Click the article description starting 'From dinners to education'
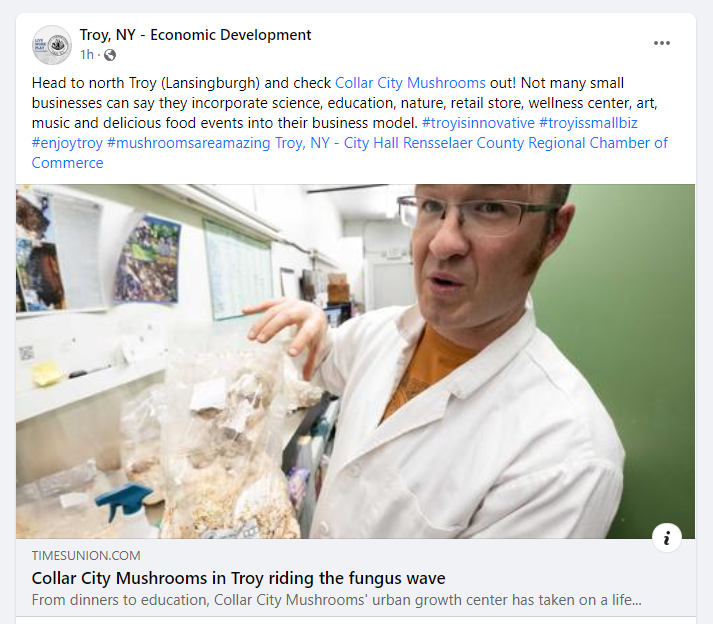Image resolution: width=713 pixels, height=624 pixels. [336, 600]
